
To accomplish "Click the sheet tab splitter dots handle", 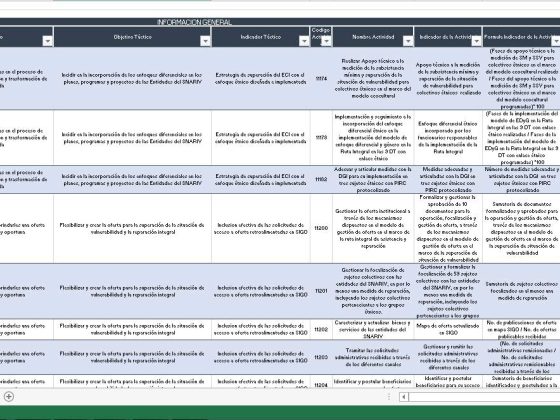I will [389, 397].
